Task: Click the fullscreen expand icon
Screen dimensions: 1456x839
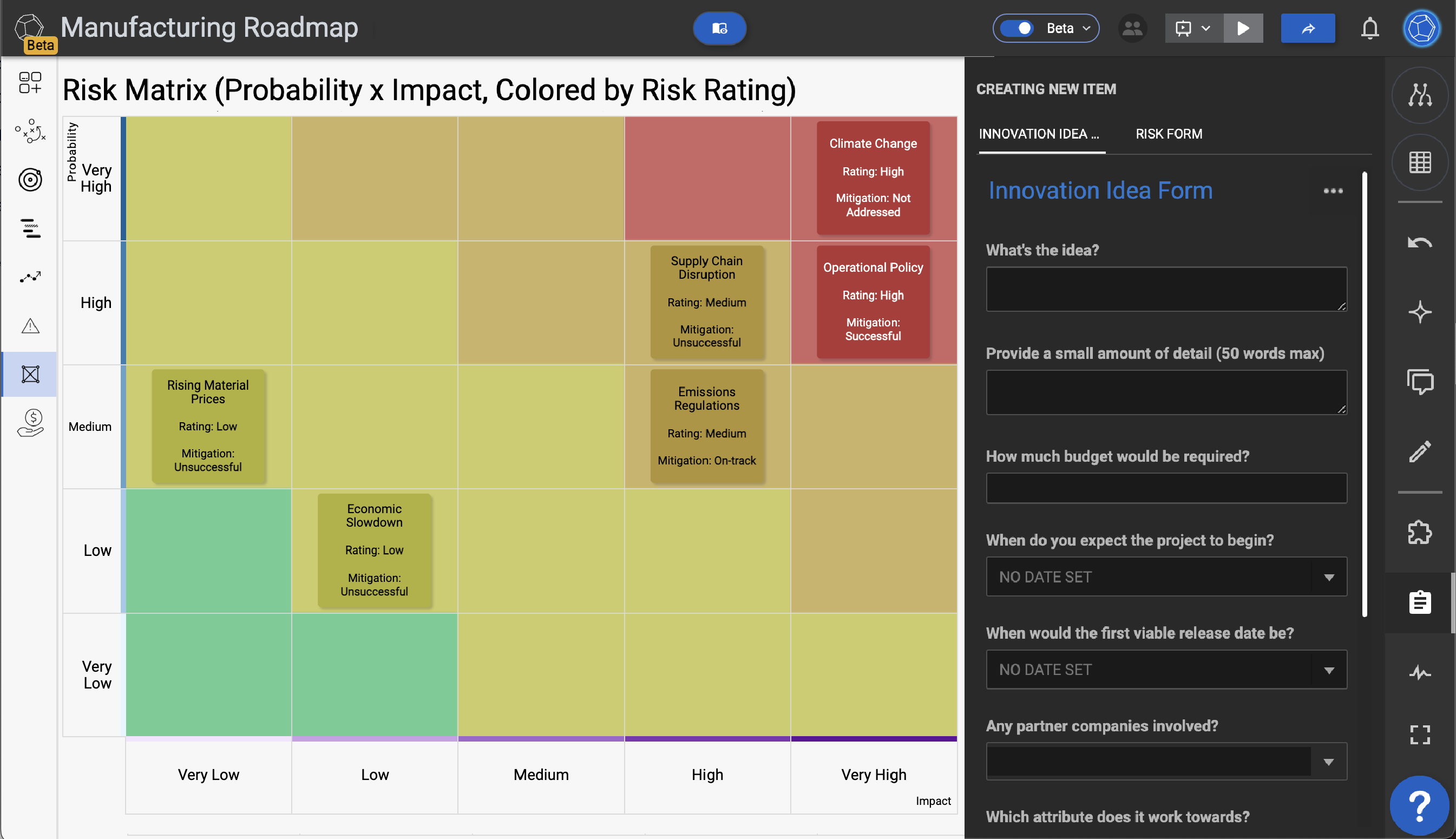Action: click(1420, 735)
